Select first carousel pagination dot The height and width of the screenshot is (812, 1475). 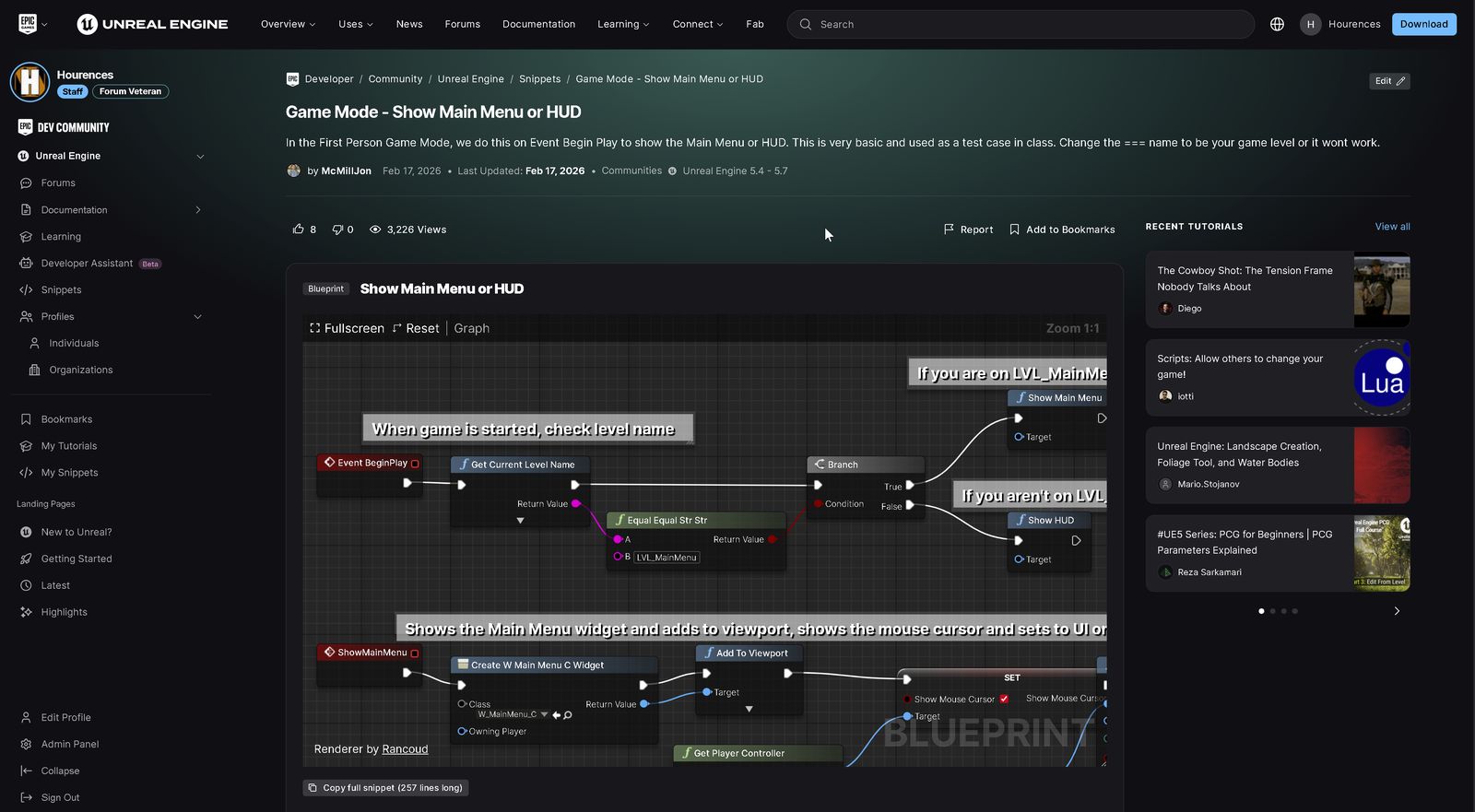[1261, 611]
